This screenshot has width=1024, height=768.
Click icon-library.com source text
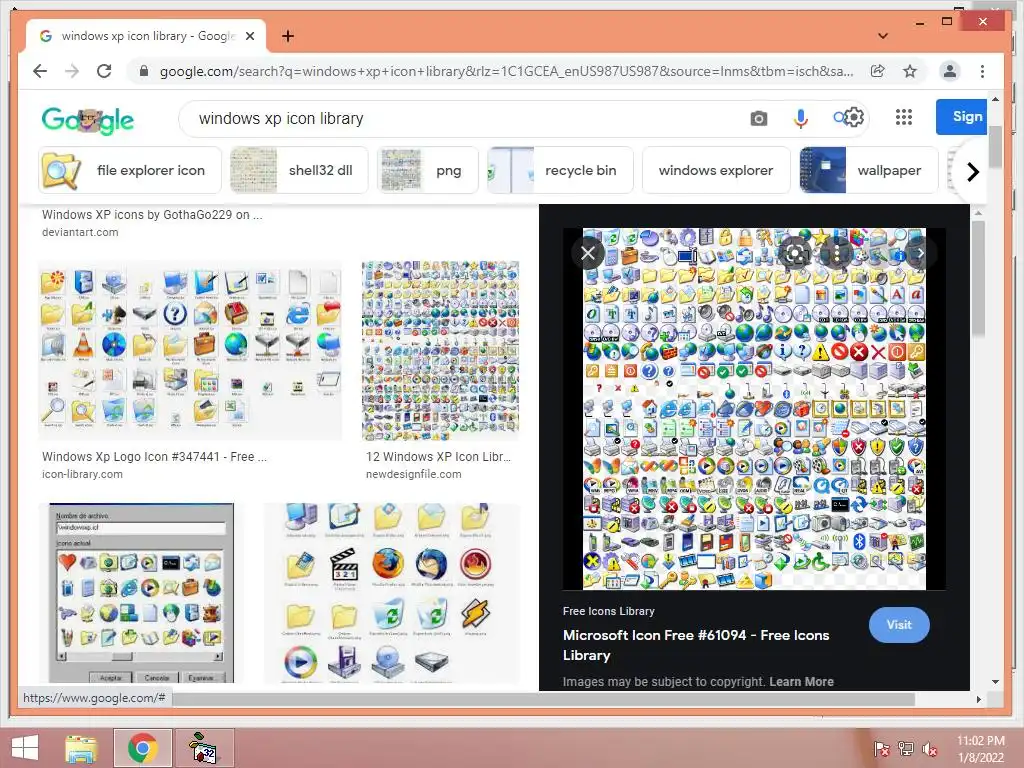coord(82,474)
